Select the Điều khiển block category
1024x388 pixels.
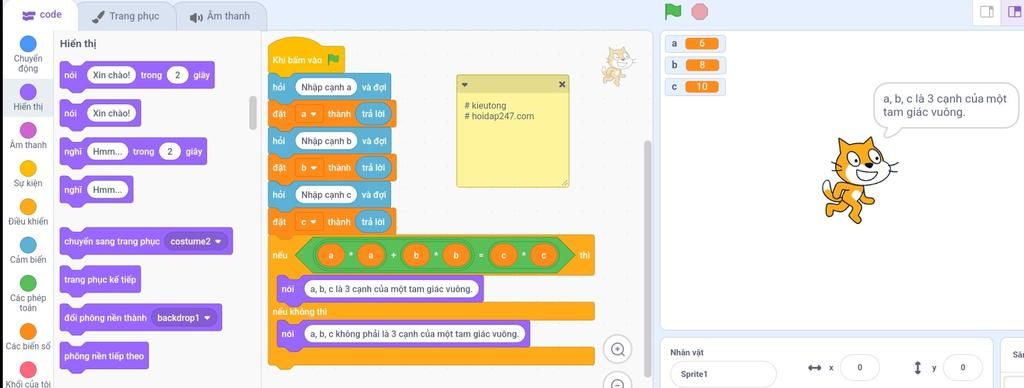[27, 212]
